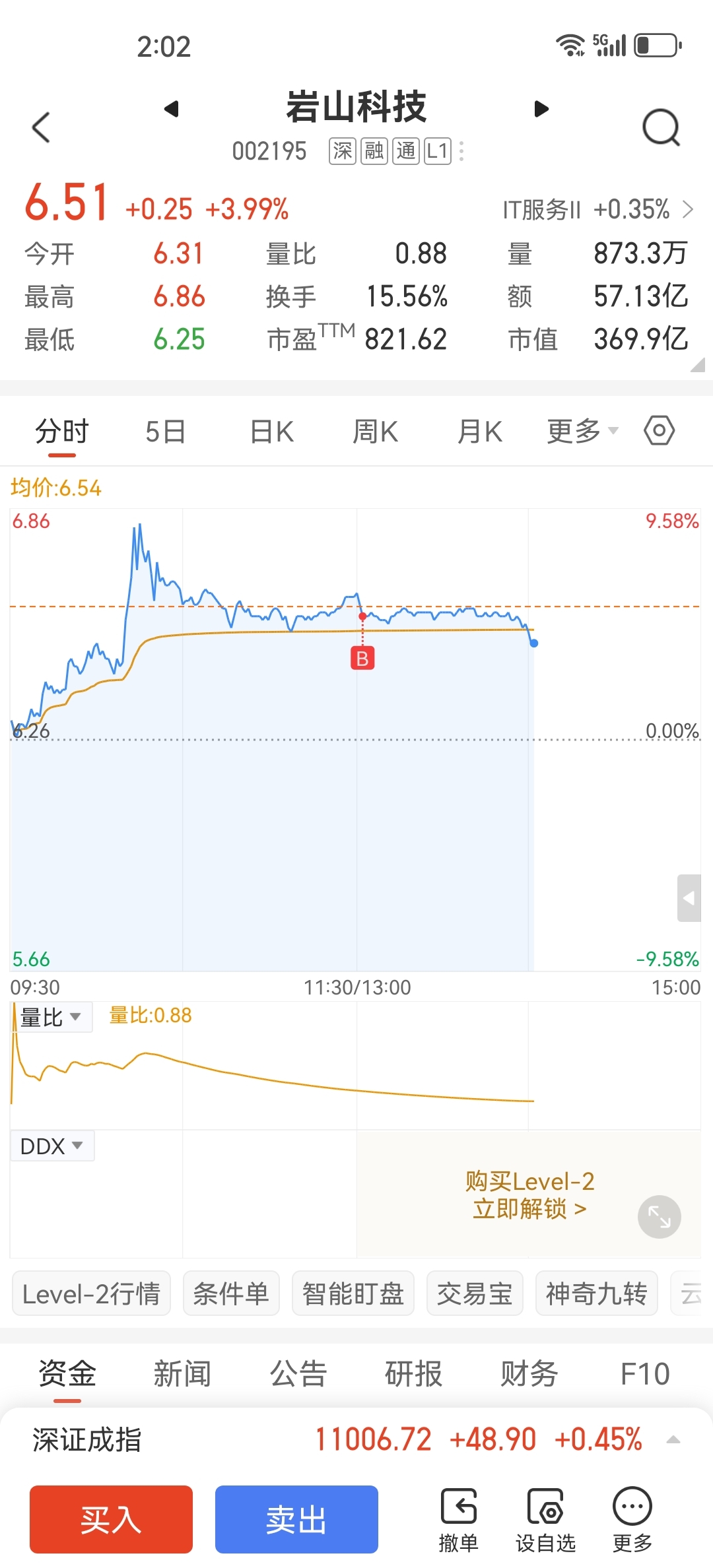
Task: Open the search magnifier icon
Action: click(661, 127)
